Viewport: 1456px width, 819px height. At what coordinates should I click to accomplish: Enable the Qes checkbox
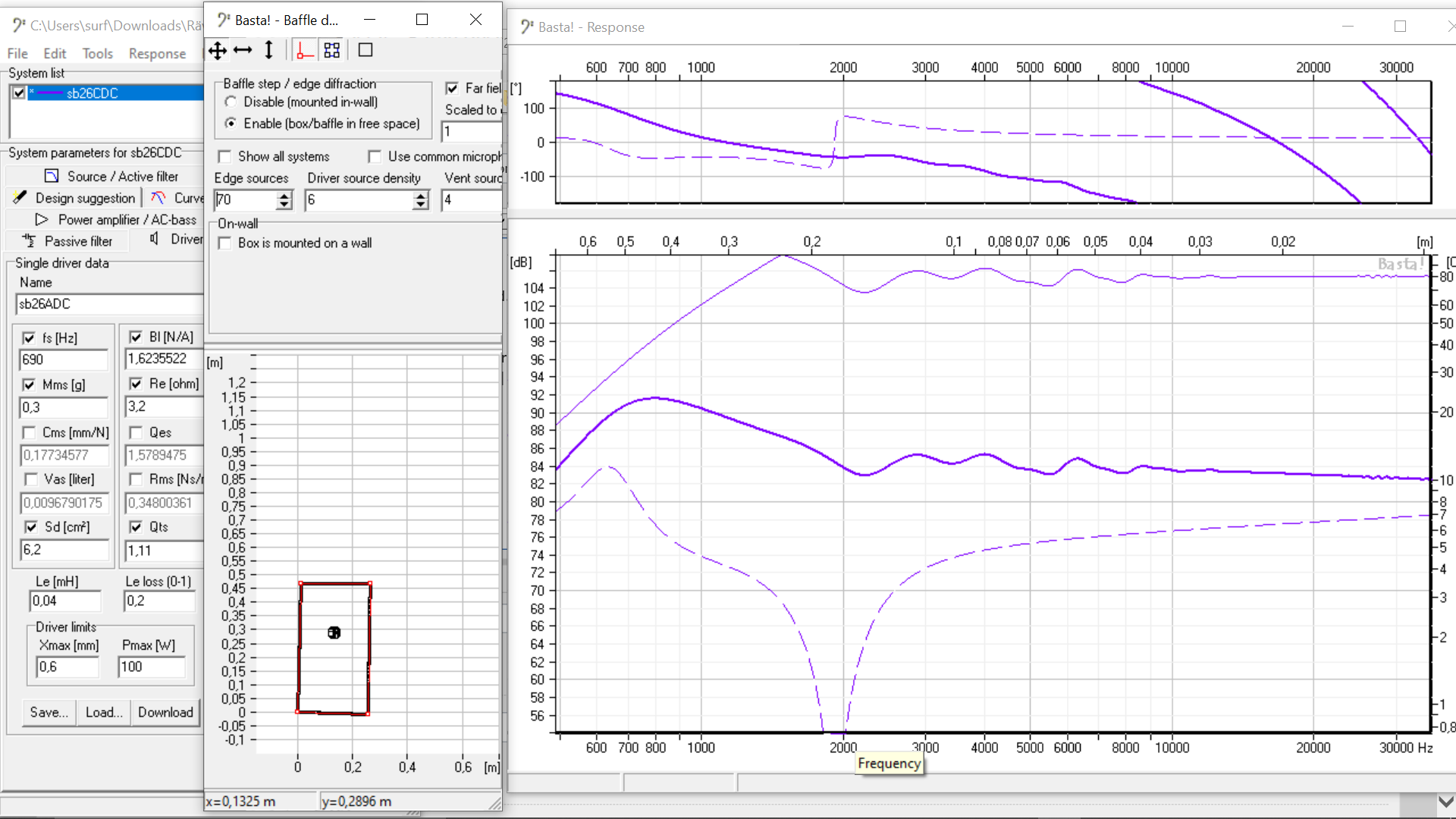point(136,432)
